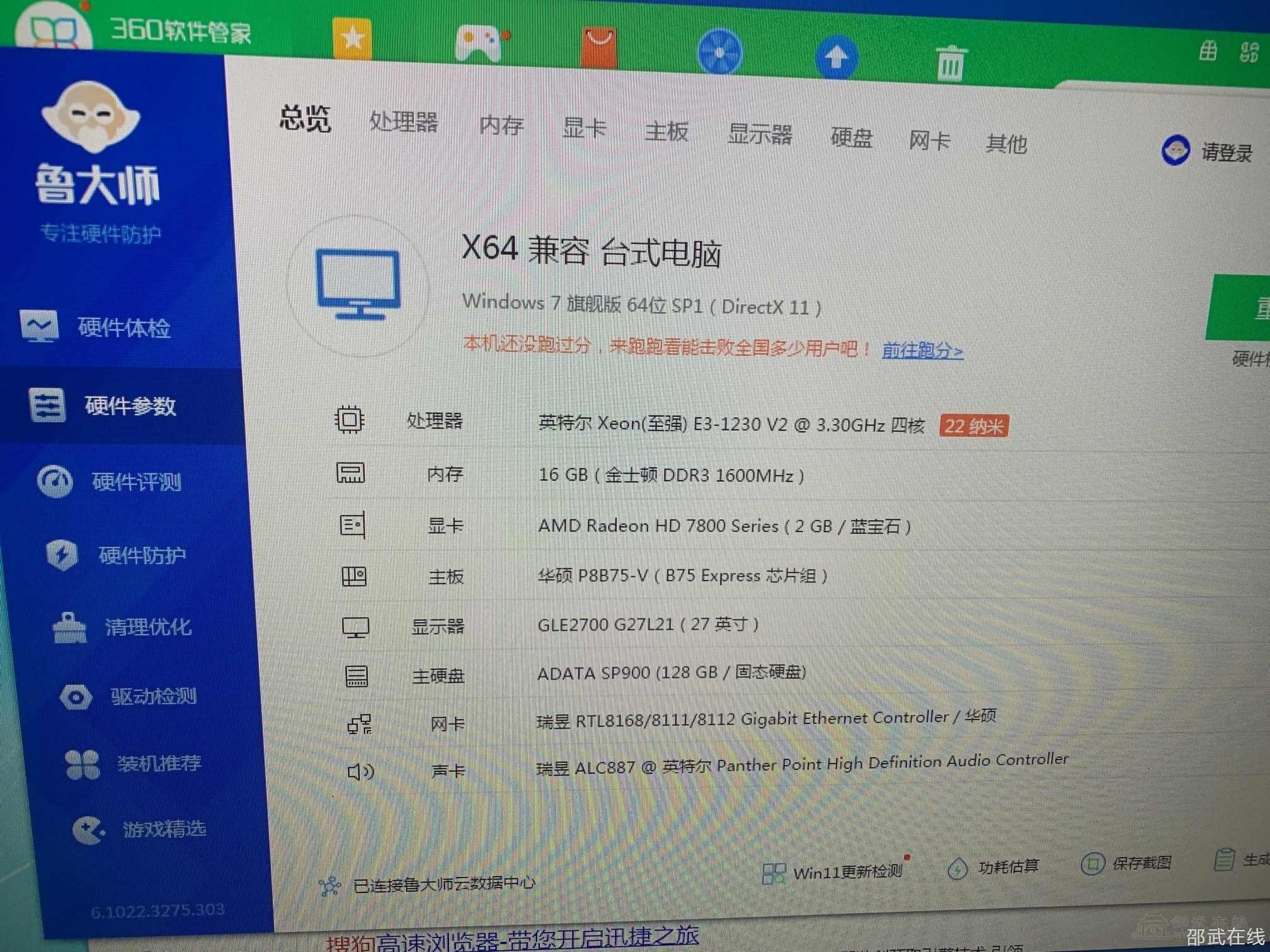
Task: Switch to the 处理器 processor tab
Action: [x=403, y=122]
